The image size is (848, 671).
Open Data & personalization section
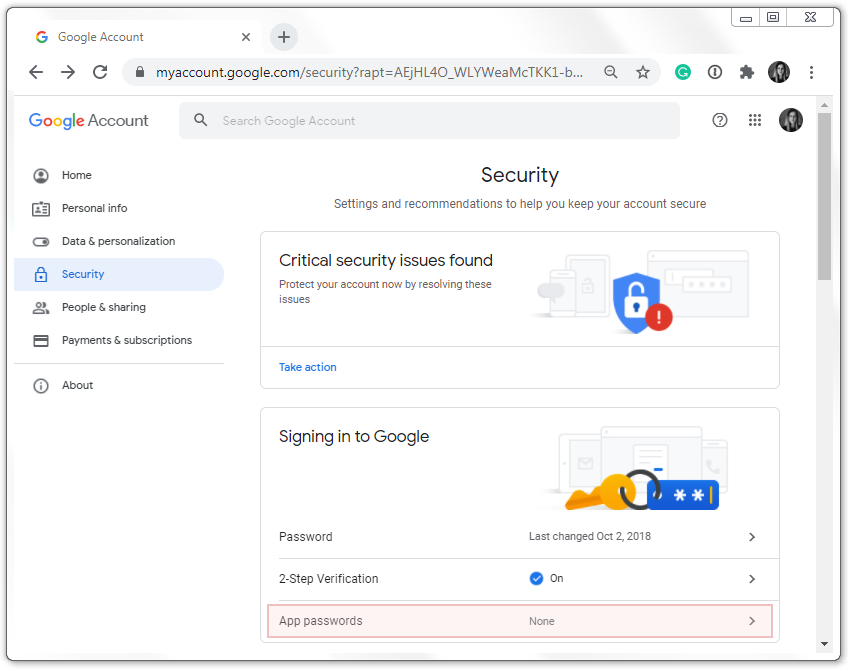(x=119, y=241)
